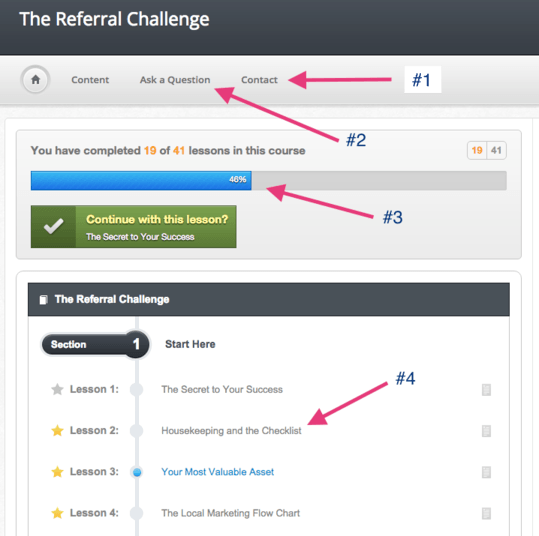Open Your Most Valuable Asset lesson link
The image size is (539, 536).
tap(218, 472)
